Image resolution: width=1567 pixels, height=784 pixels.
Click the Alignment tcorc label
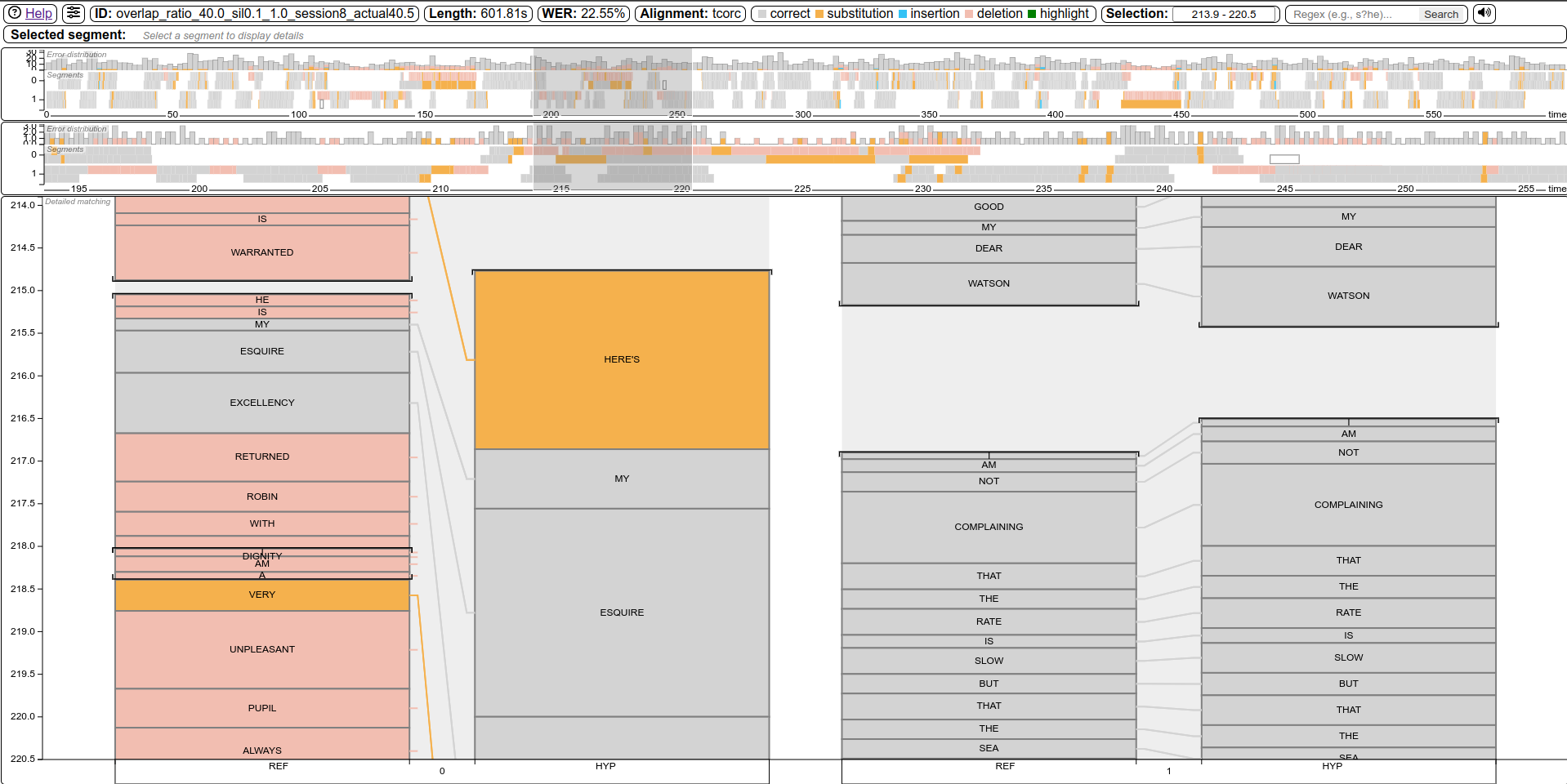pyautogui.click(x=690, y=14)
